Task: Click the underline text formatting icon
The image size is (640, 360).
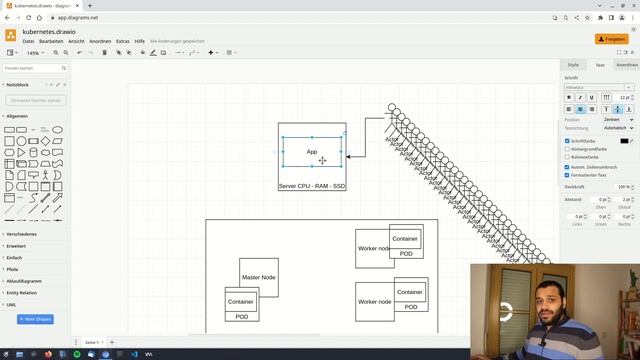Action: click(x=591, y=98)
